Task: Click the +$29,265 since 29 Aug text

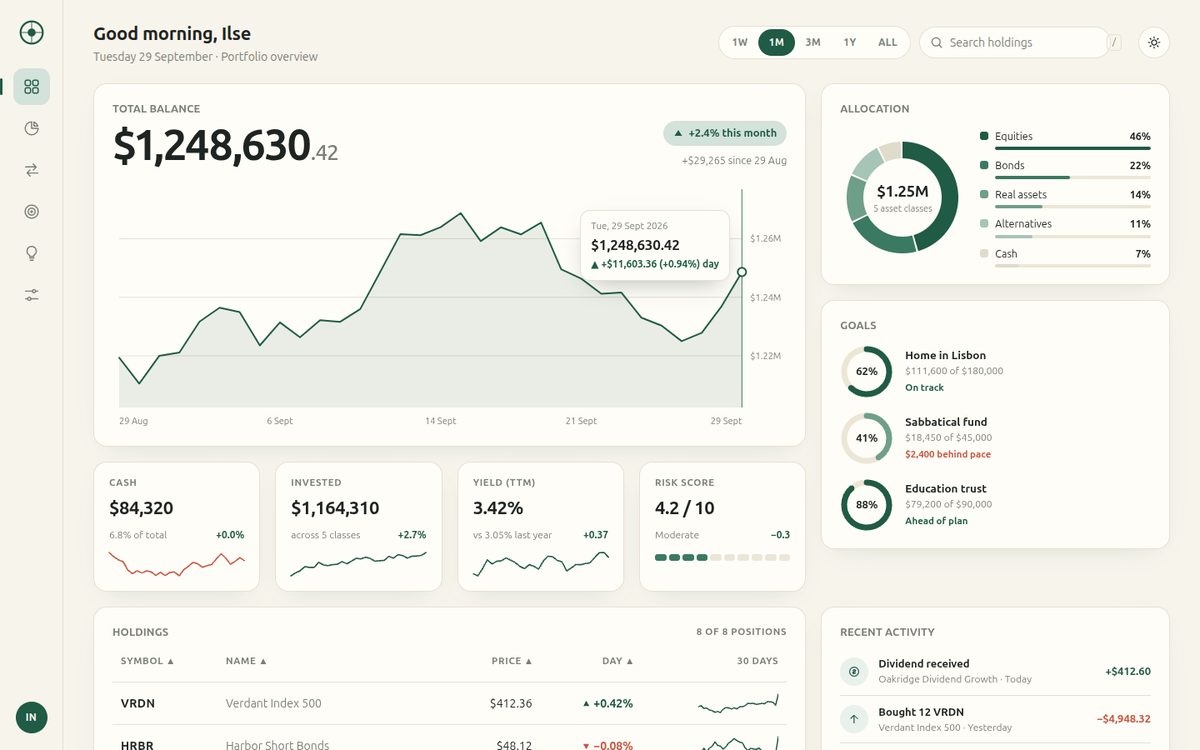Action: click(734, 161)
